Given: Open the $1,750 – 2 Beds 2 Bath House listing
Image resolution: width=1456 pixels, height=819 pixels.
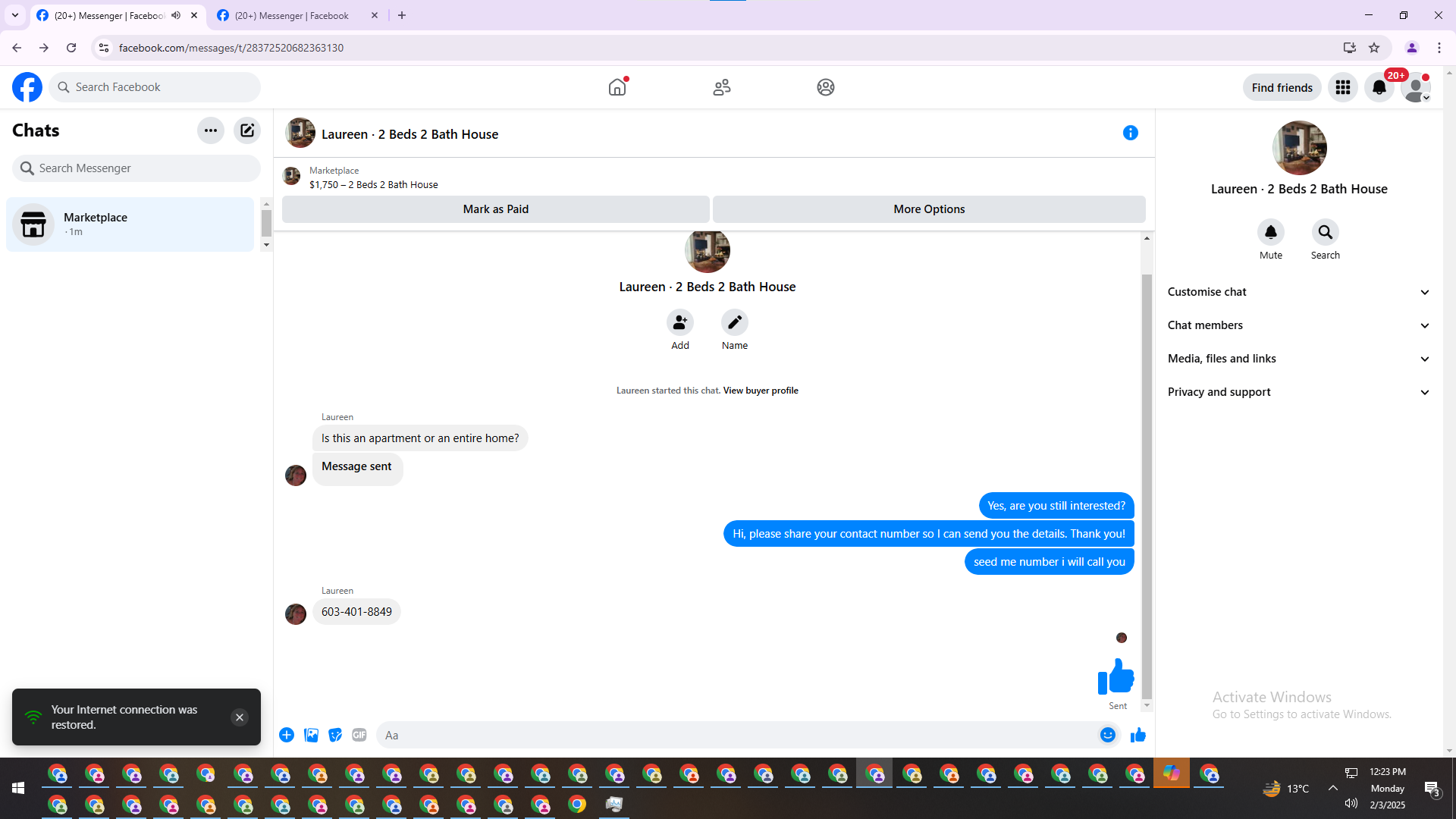Looking at the screenshot, I should pos(374,184).
